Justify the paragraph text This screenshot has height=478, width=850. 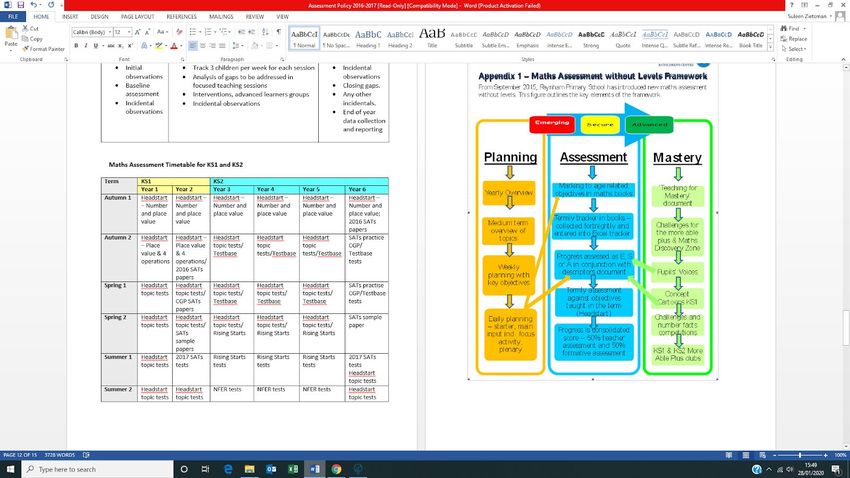[222, 46]
